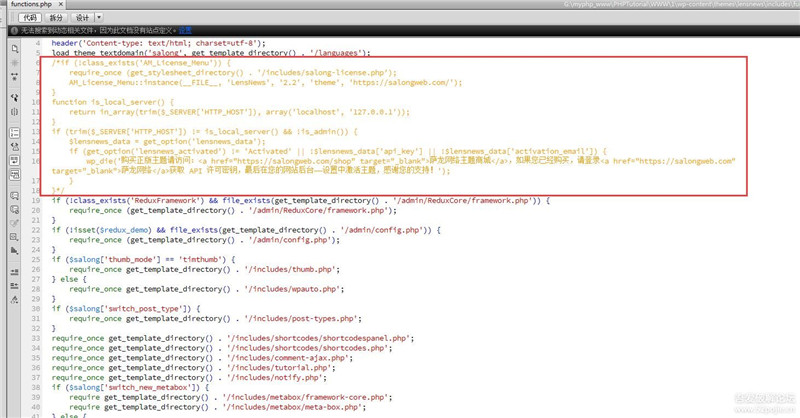The height and width of the screenshot is (418, 800).
Task: Click the ReduxFramework class_exists line
Action: 301,201
